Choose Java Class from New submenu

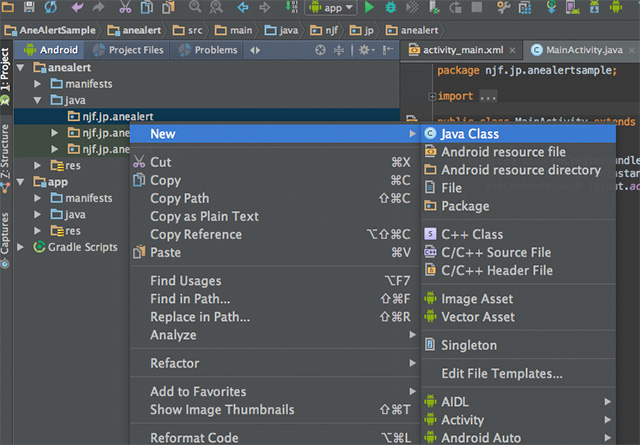pos(518,134)
